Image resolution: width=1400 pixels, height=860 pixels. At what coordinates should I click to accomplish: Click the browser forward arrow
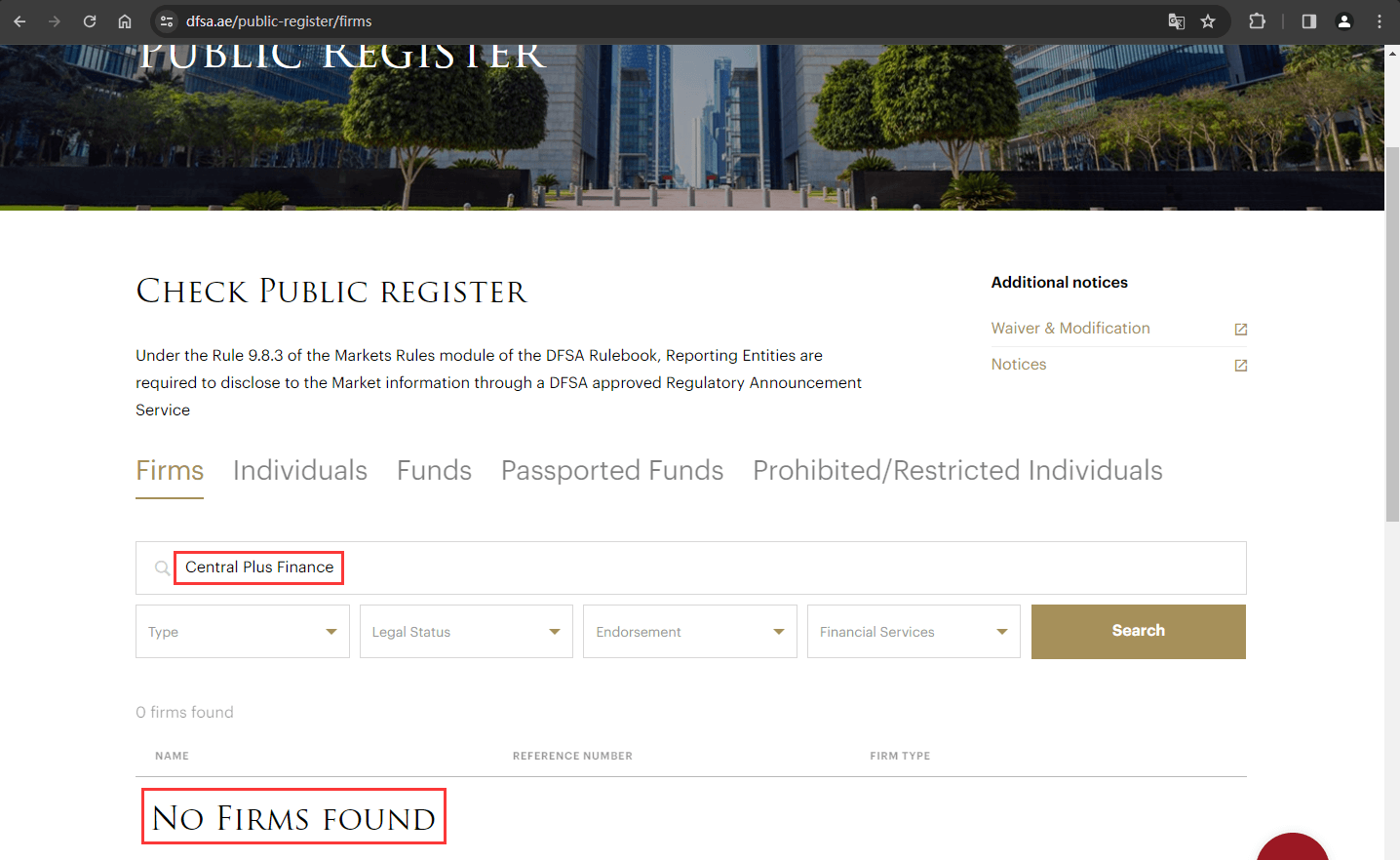pyautogui.click(x=55, y=21)
